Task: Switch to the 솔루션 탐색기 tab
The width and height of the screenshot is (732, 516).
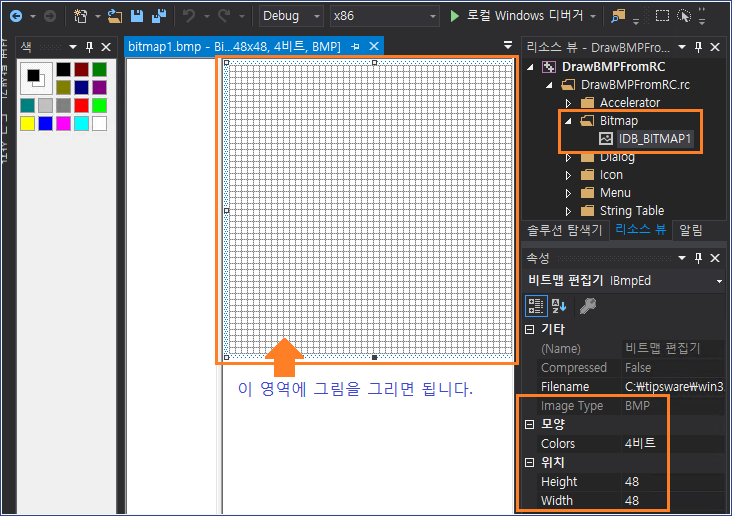Action: [565, 230]
